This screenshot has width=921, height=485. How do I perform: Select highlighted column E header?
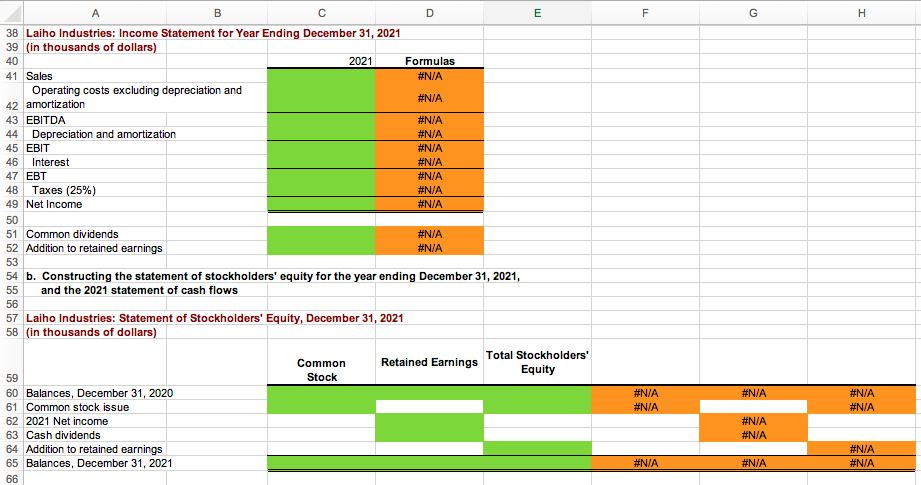pyautogui.click(x=537, y=13)
